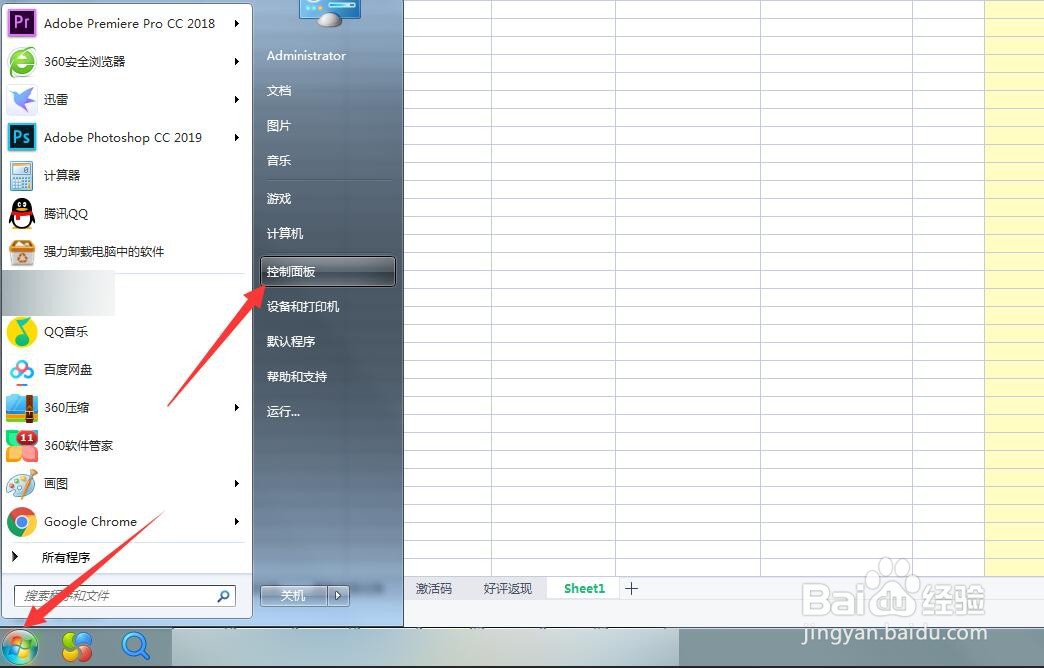Launch 360安全浏览器 browser icon
The width and height of the screenshot is (1044, 668).
tap(21, 61)
